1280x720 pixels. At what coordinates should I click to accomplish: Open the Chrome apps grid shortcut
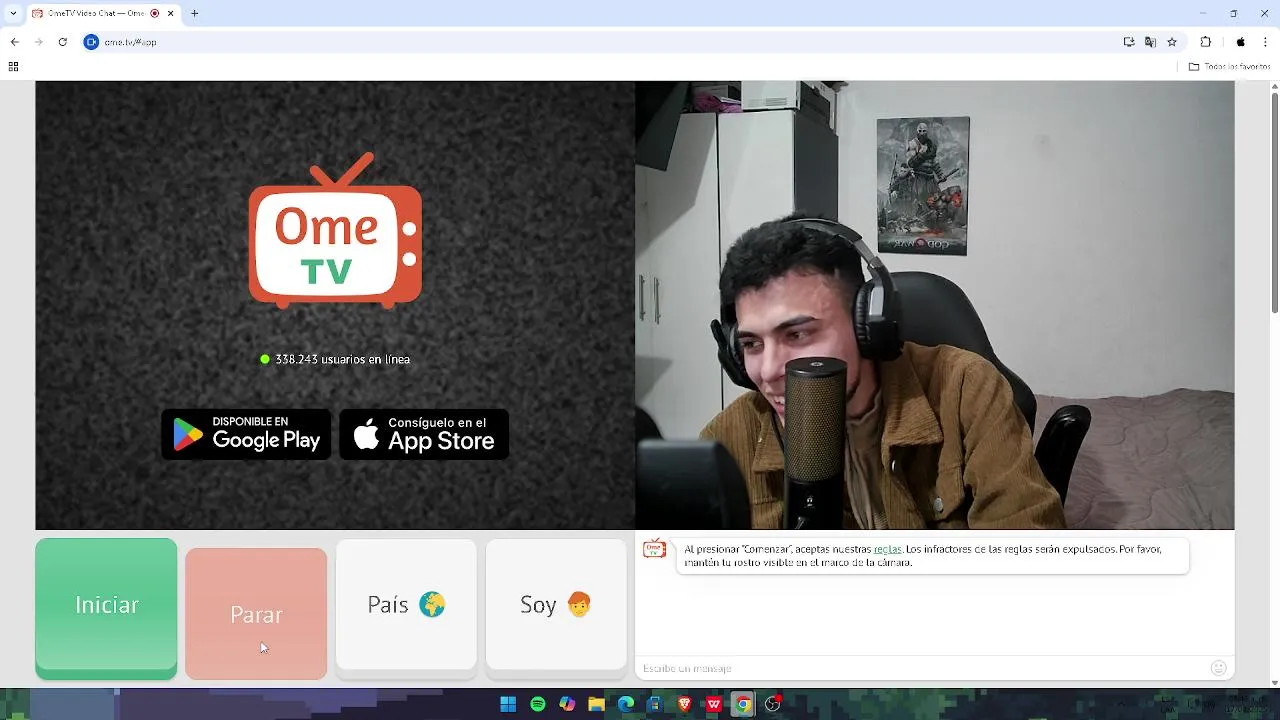point(13,67)
